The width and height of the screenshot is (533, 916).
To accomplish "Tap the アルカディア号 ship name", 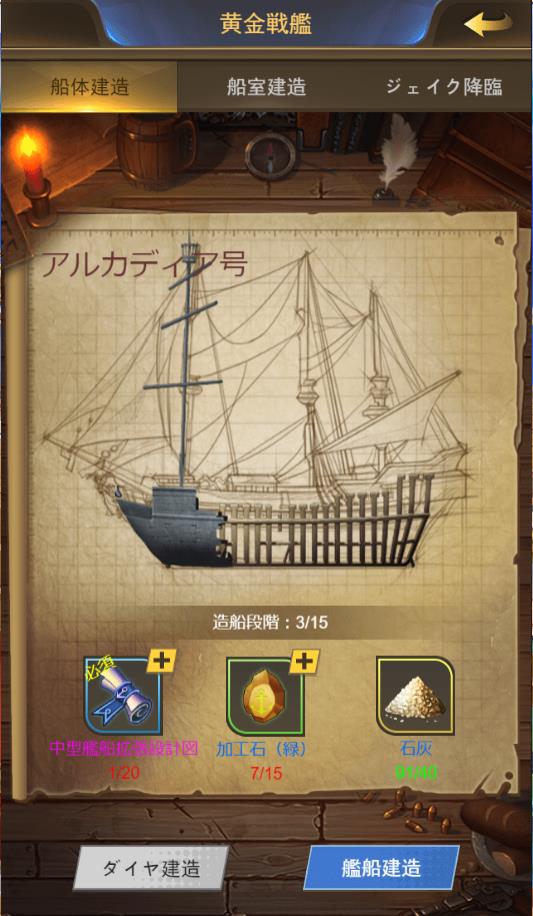I will click(x=144, y=265).
